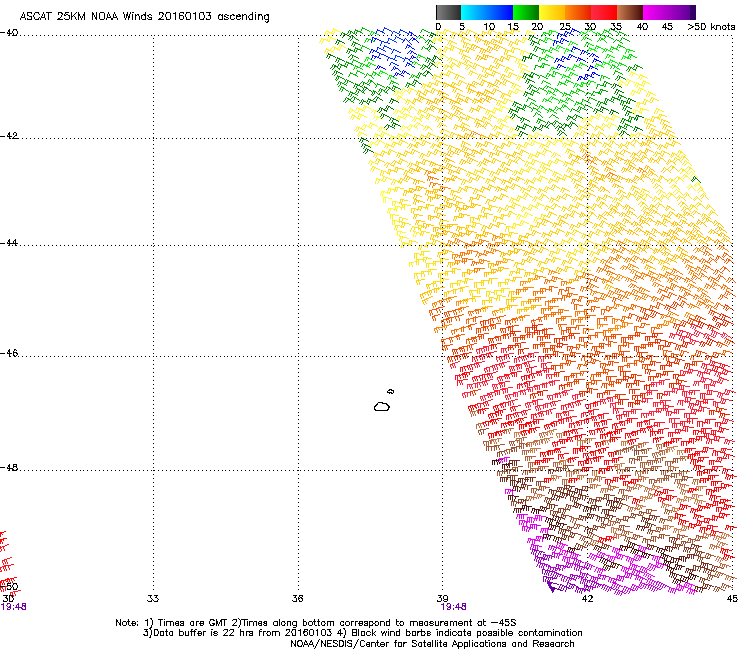Click the legend label "45"

[667, 27]
